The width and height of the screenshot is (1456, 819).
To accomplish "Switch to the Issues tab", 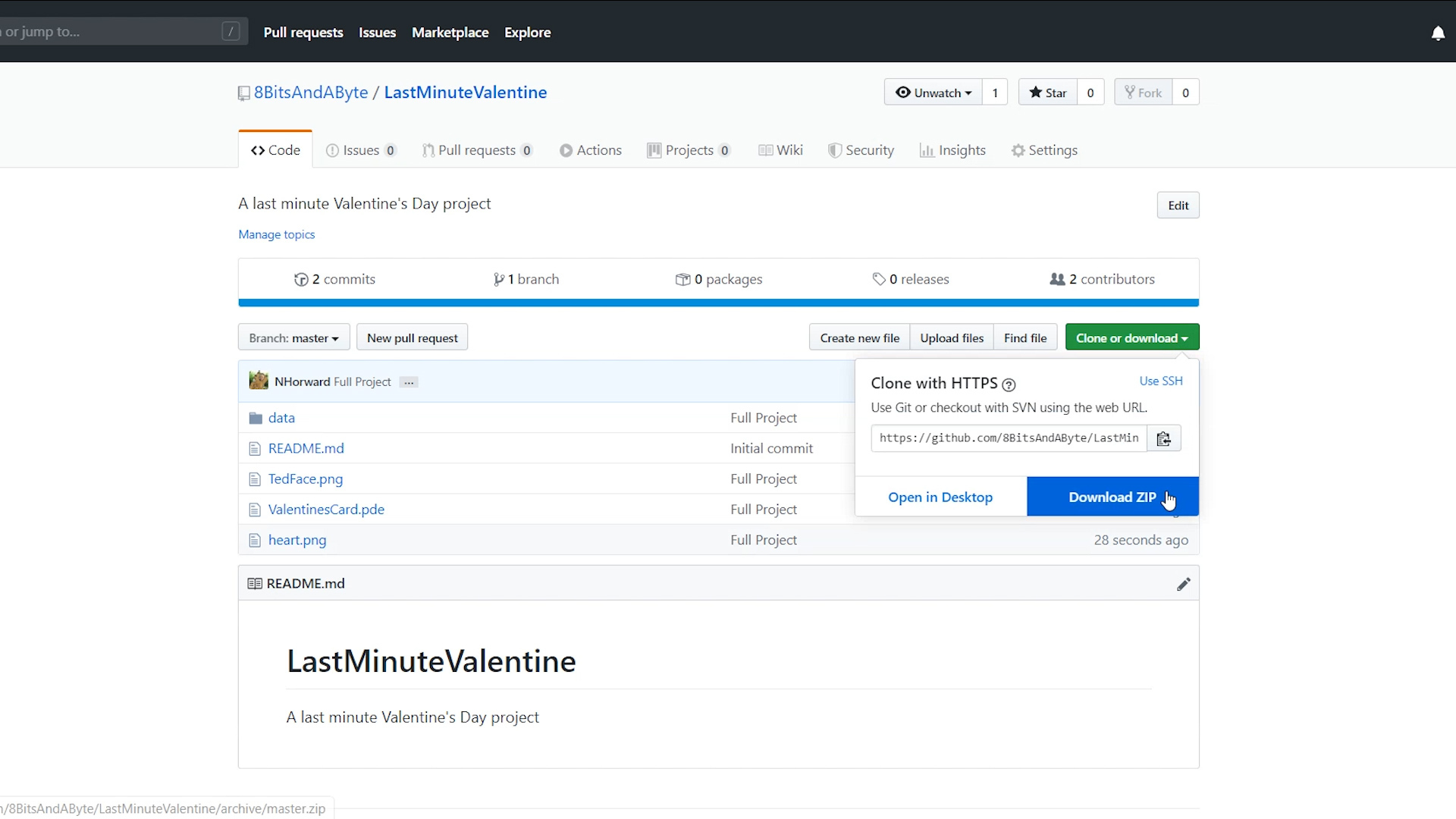I will 361,149.
